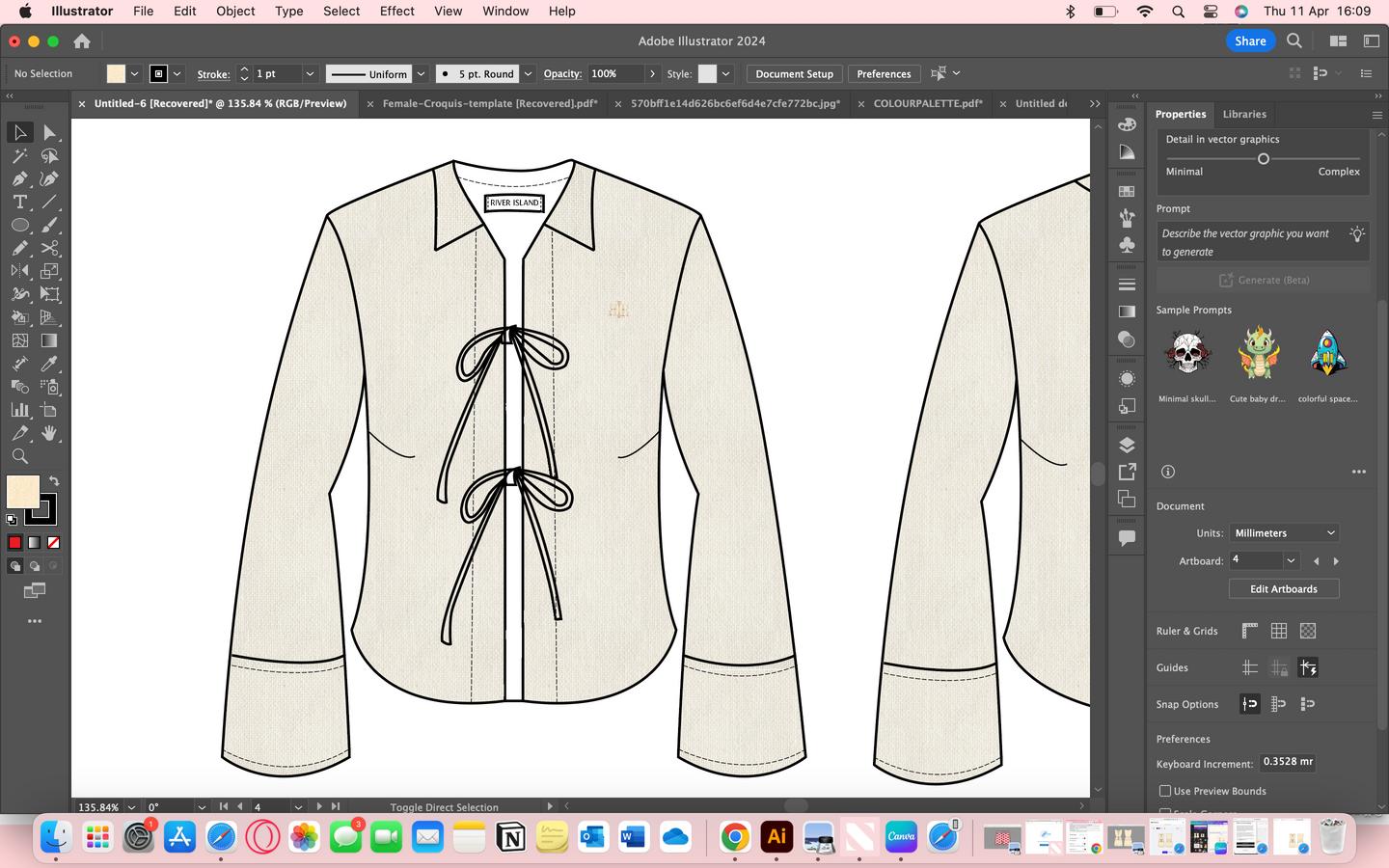
Task: Swap fill and stroke colors arrow
Action: click(x=54, y=480)
